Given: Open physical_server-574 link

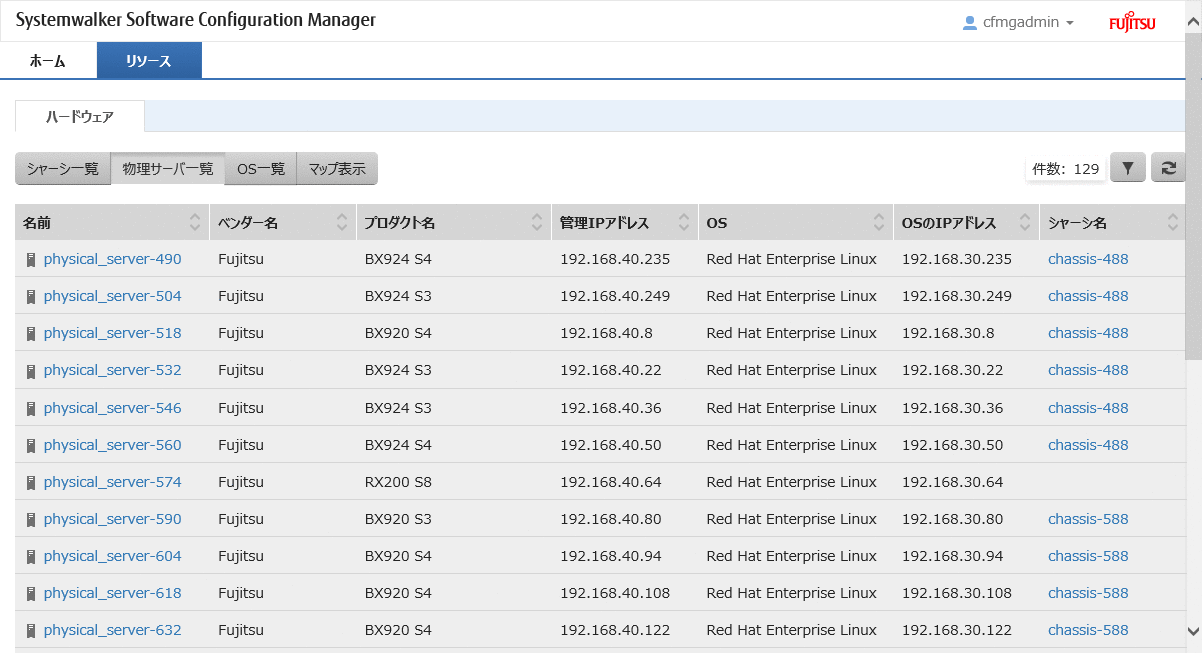Looking at the screenshot, I should coord(113,482).
